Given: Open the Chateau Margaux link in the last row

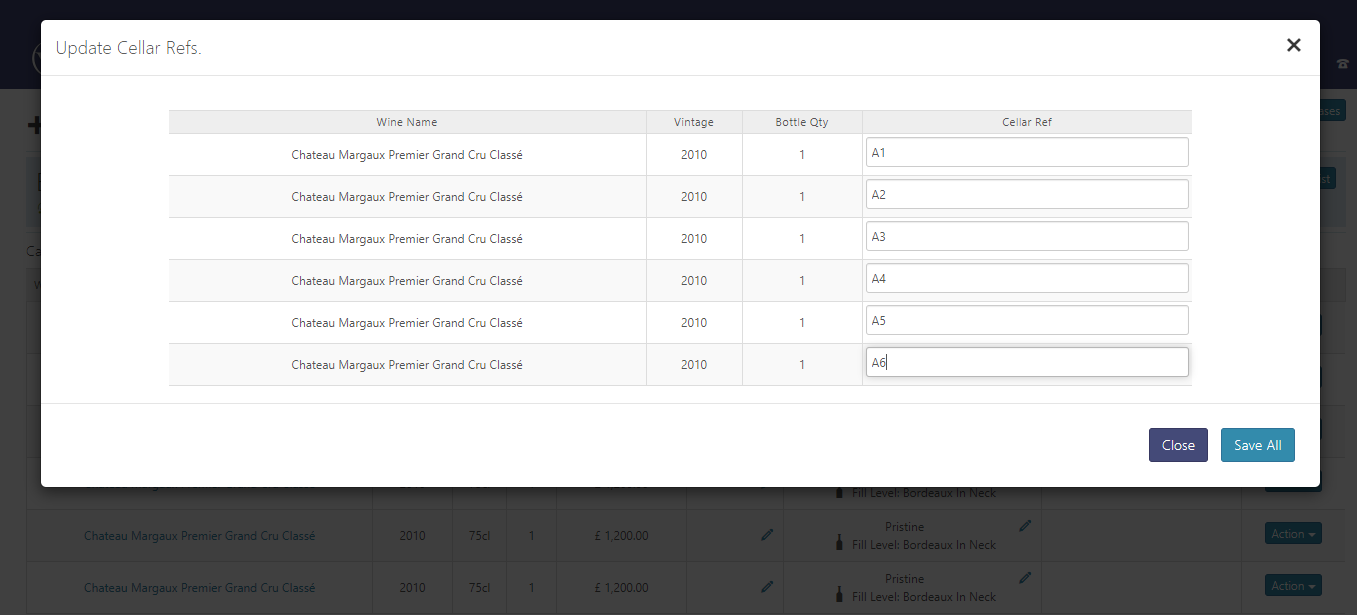Looking at the screenshot, I should pyautogui.click(x=199, y=588).
